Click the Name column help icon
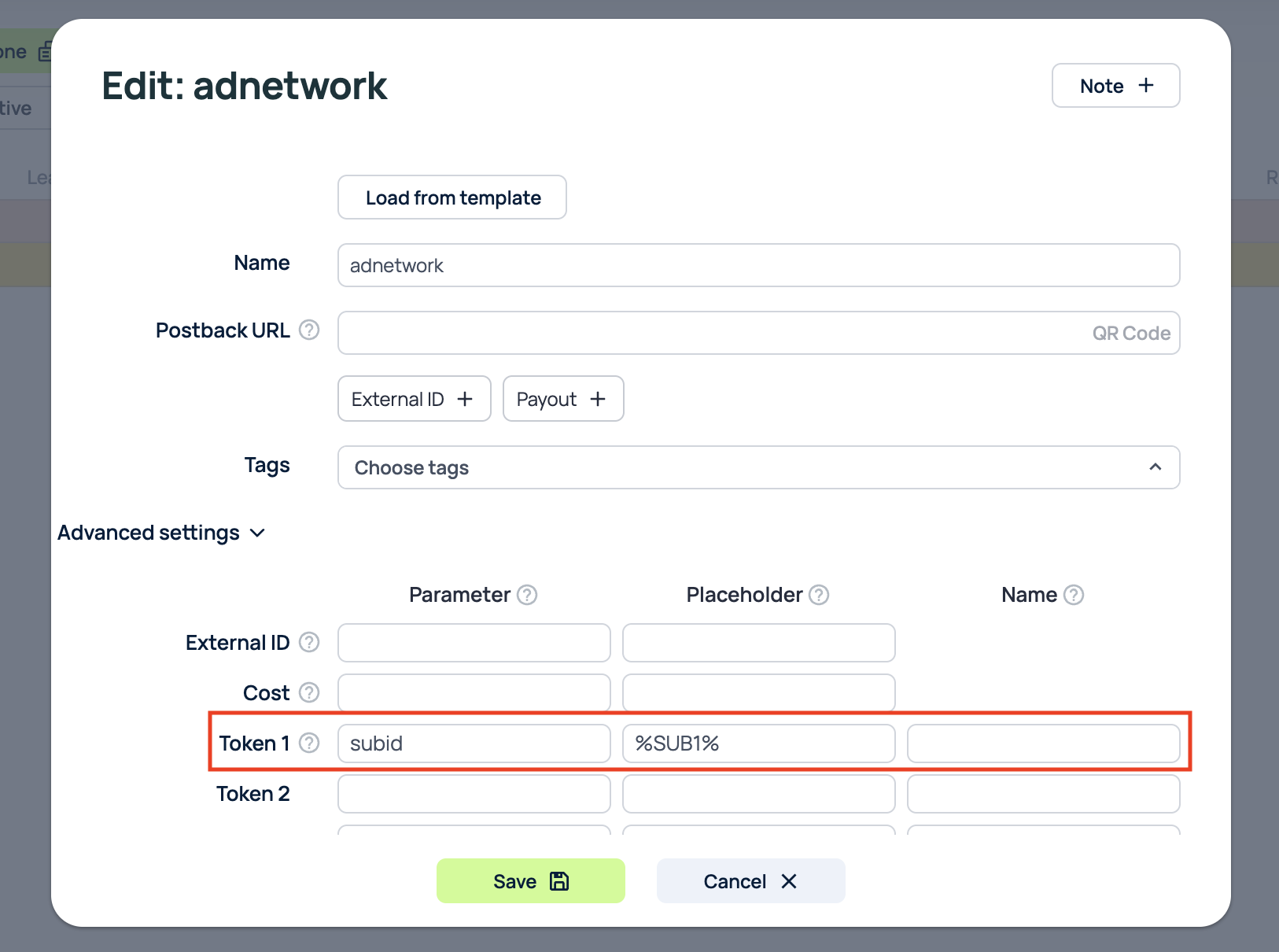The width and height of the screenshot is (1279, 952). tap(1074, 595)
